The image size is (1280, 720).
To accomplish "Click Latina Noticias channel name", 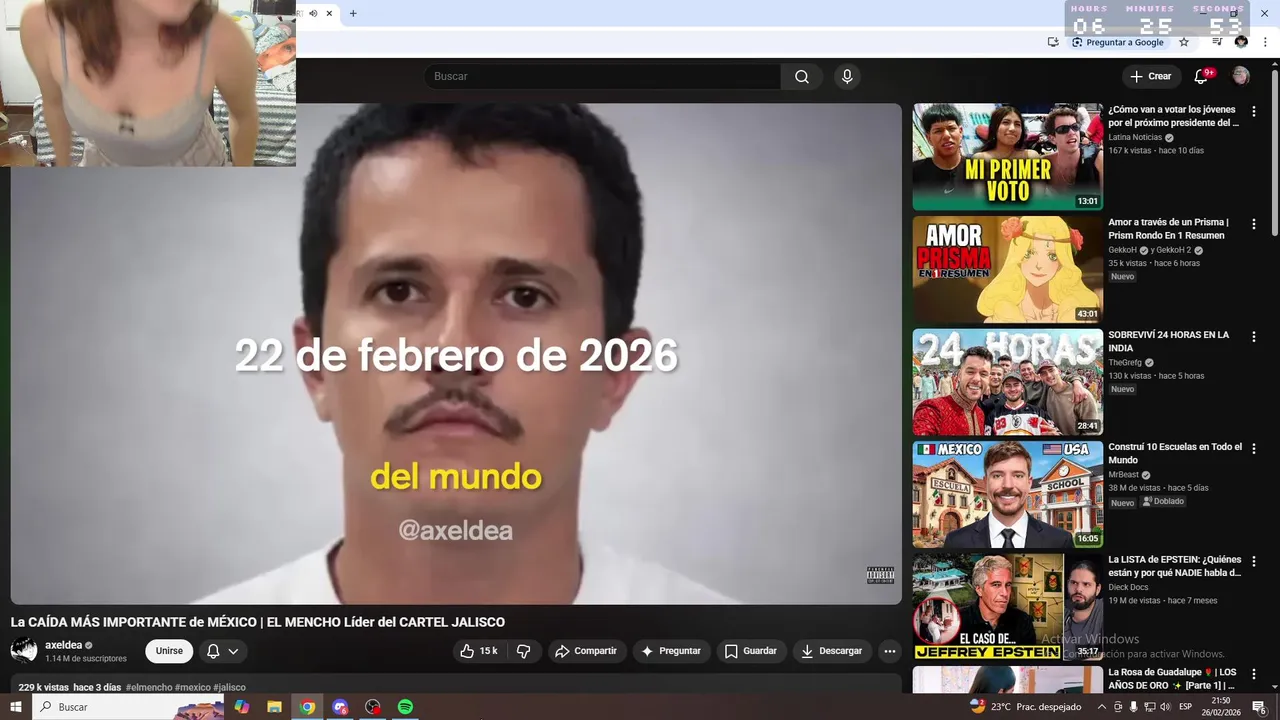I will [1135, 137].
